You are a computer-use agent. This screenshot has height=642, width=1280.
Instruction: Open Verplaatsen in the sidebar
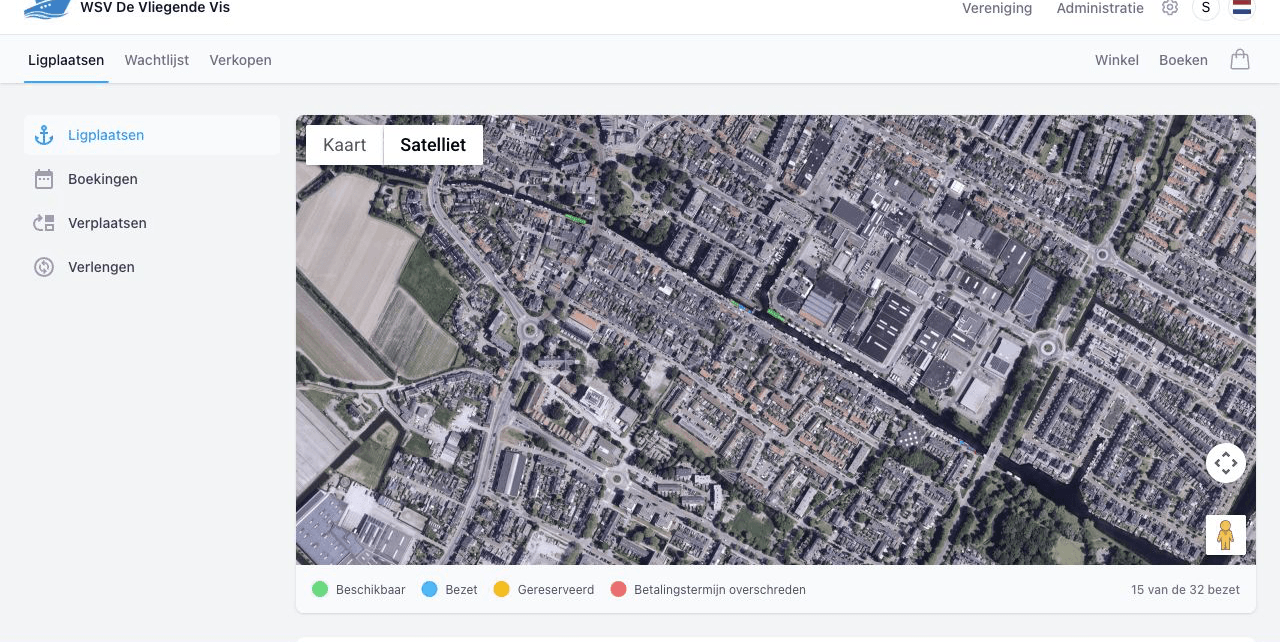click(x=152, y=223)
